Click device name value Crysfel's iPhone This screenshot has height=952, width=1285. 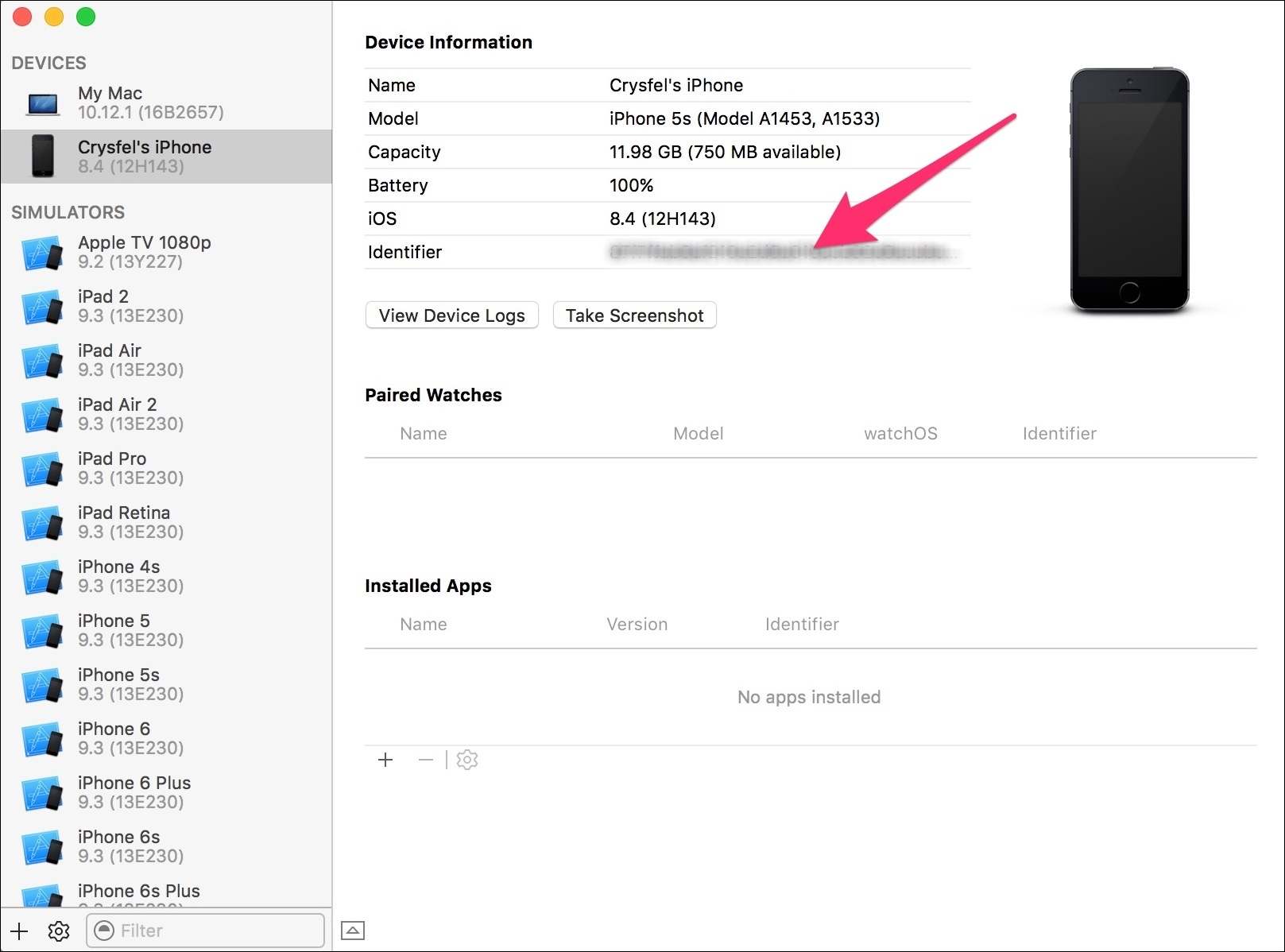click(676, 85)
